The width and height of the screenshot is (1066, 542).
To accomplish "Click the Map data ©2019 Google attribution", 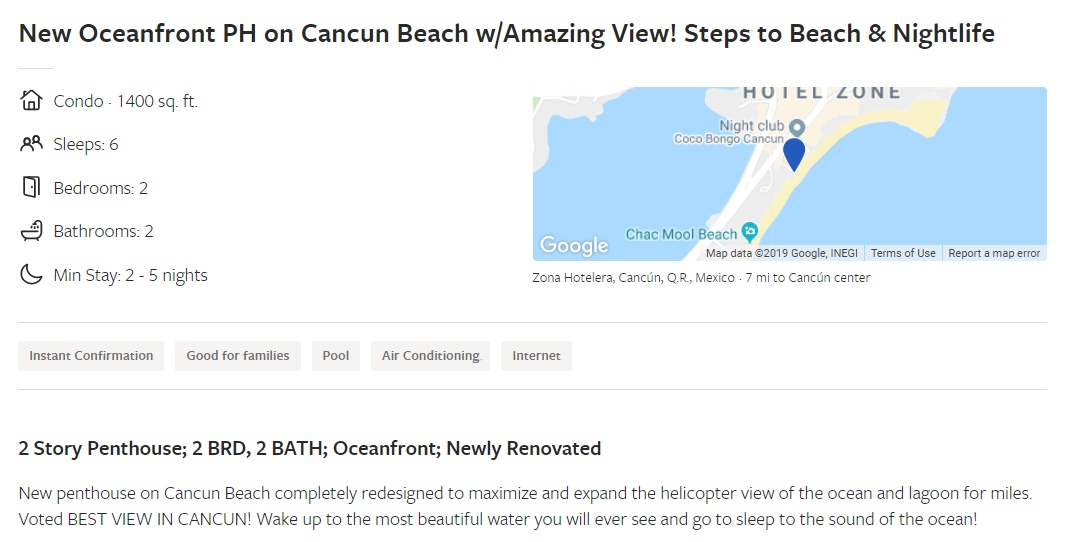I will point(782,253).
